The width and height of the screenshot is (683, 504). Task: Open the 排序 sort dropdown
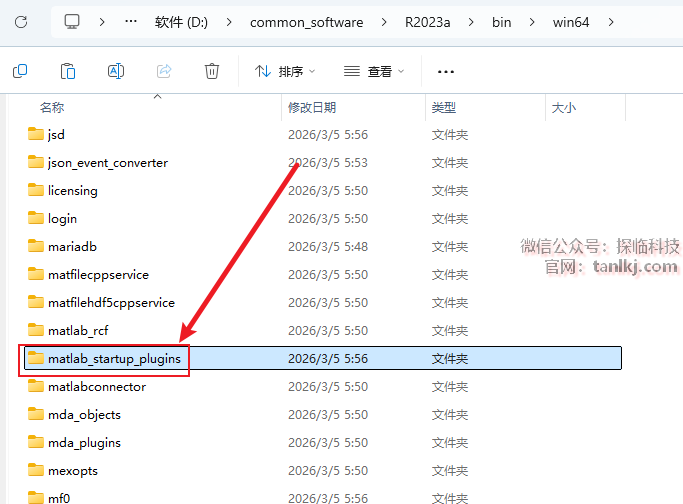(x=285, y=71)
